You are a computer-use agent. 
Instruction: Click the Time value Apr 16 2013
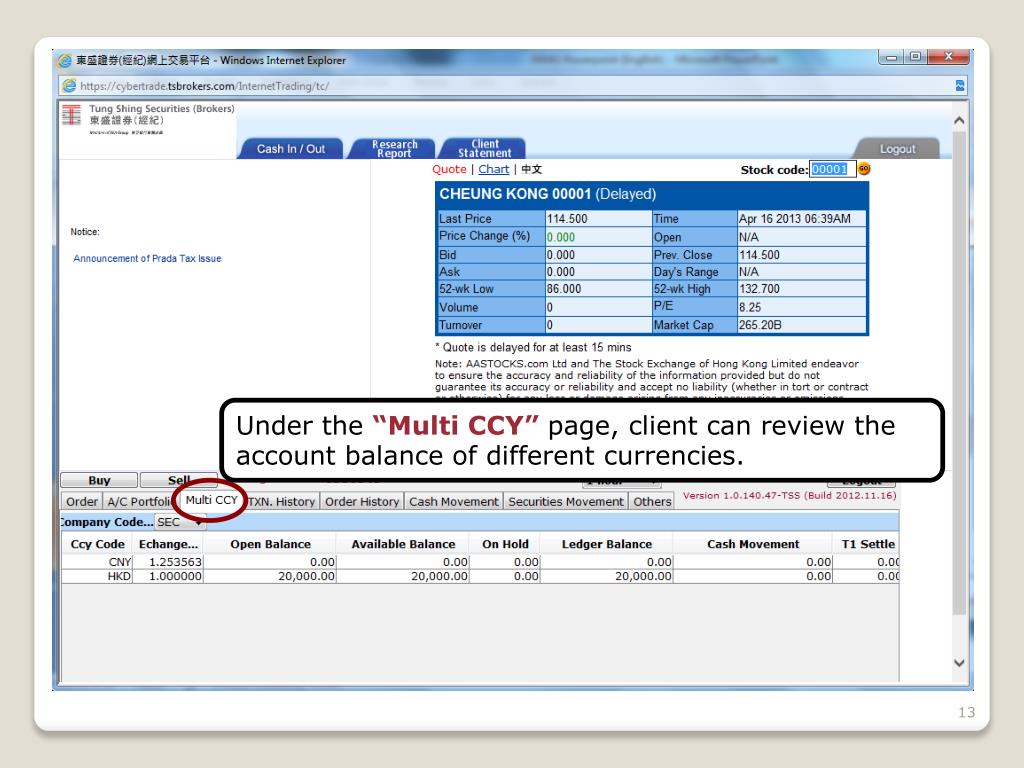[794, 219]
